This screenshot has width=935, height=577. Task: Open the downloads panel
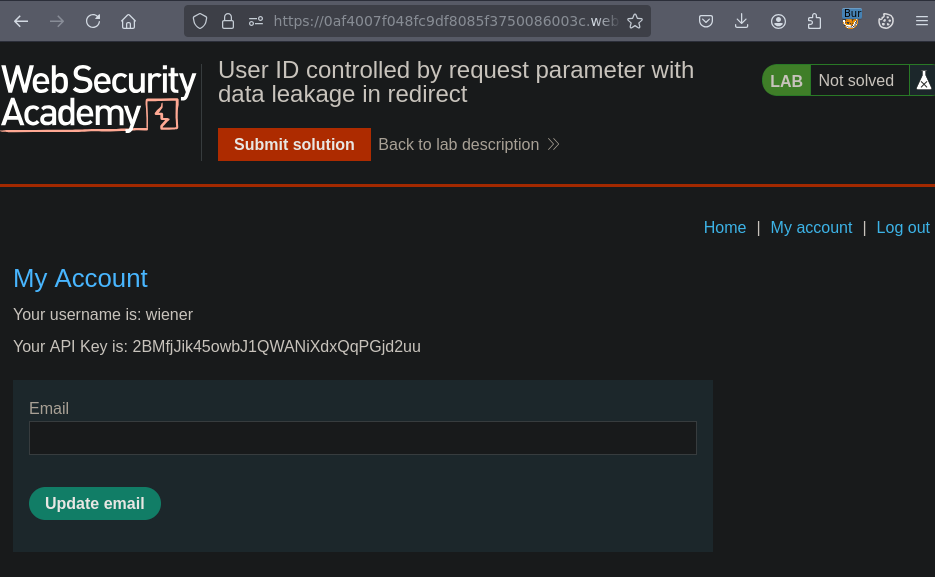(x=742, y=21)
